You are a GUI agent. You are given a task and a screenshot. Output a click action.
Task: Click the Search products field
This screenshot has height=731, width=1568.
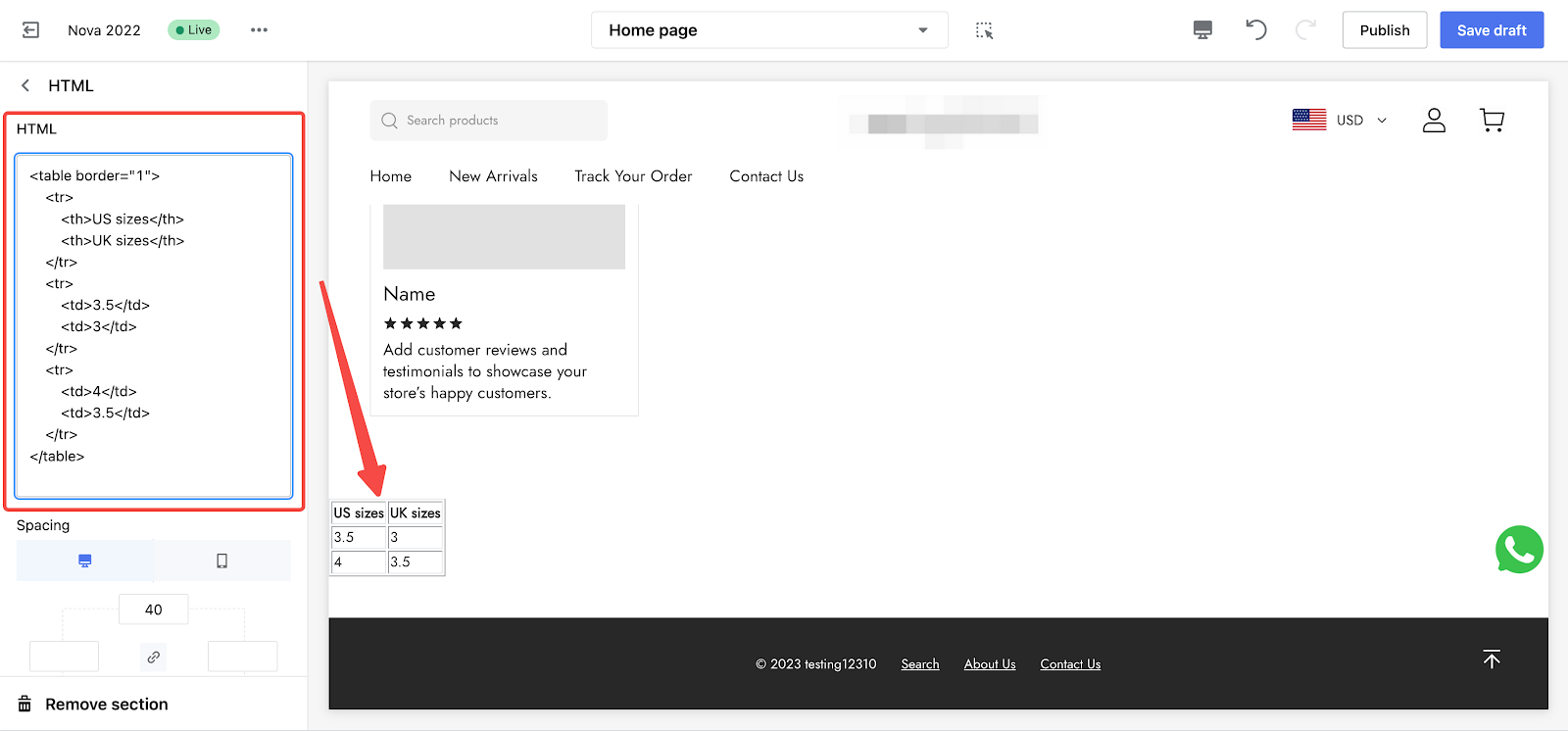[489, 121]
